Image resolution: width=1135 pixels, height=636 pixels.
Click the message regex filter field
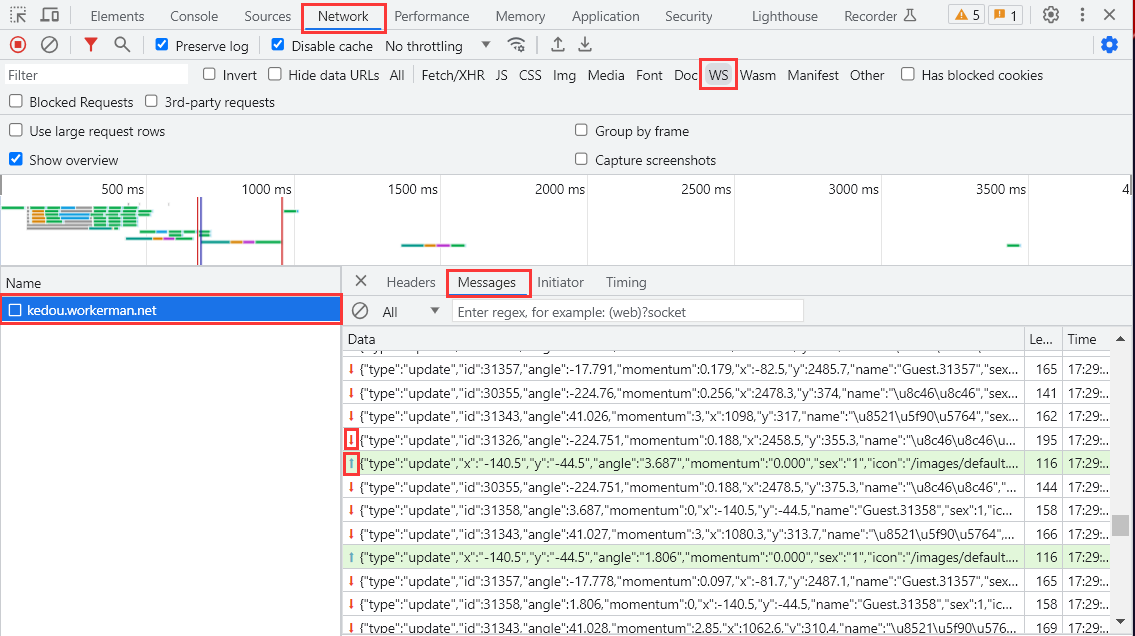[x=628, y=312]
